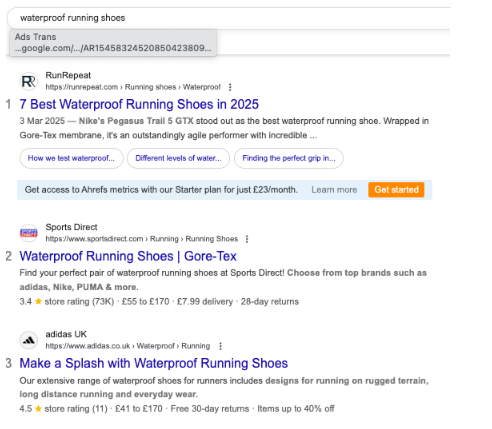Click the '28-day returns' text
Screen dimensions: 492x429
tap(270, 302)
